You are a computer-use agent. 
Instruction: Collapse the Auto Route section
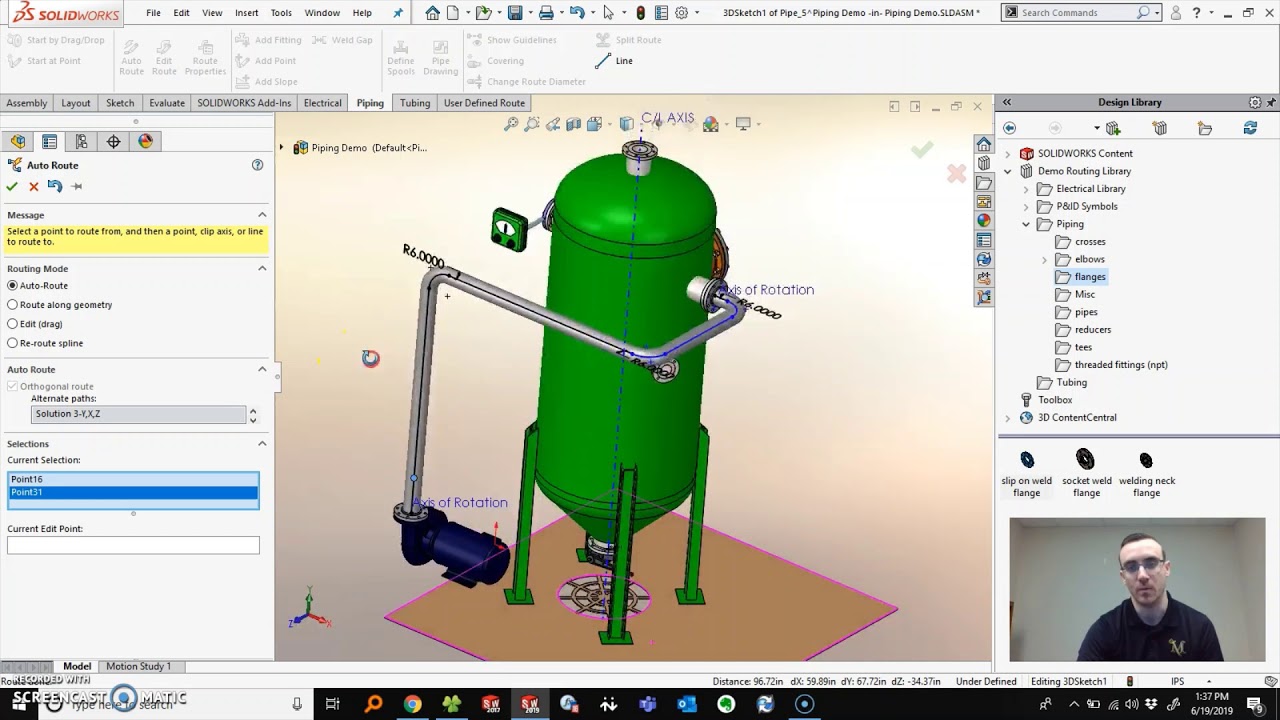click(262, 369)
